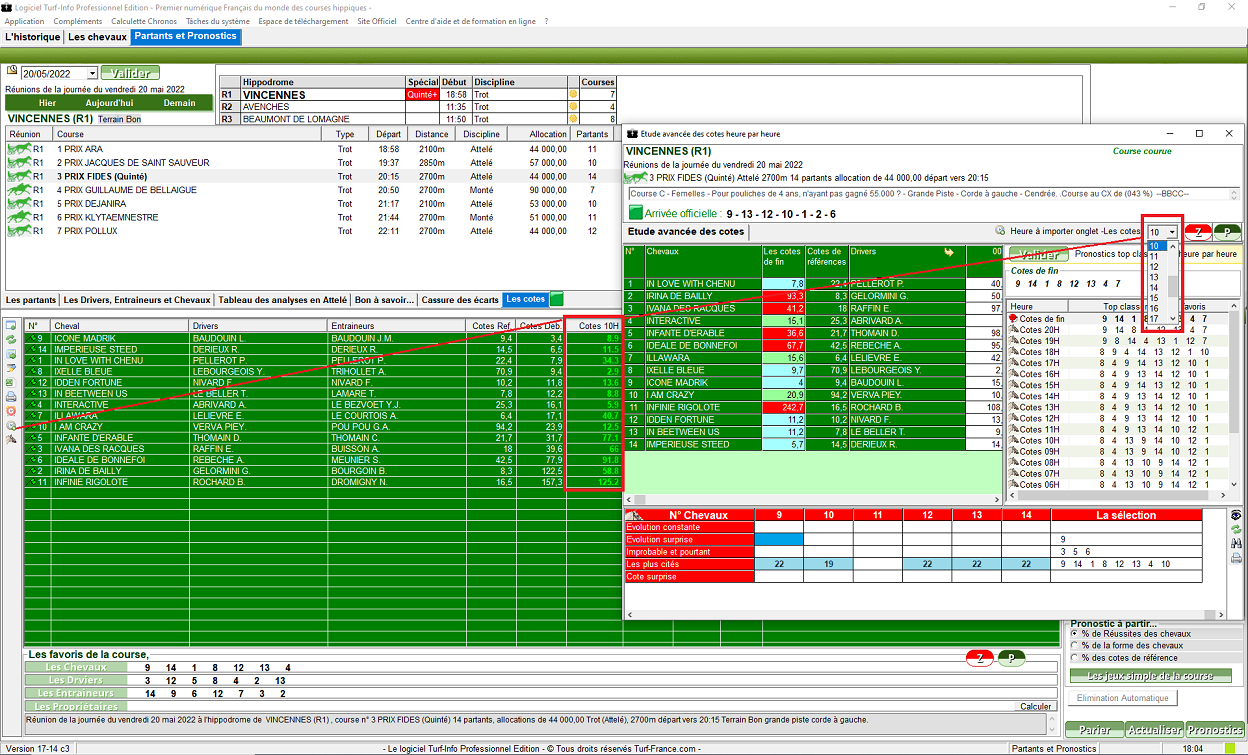Click the Calculer button
The width and height of the screenshot is (1248, 755).
coord(1035,706)
